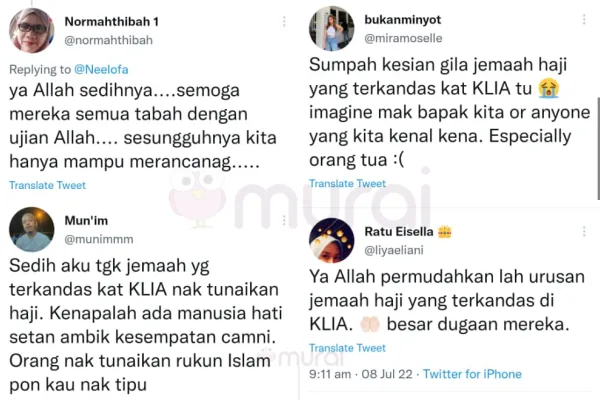Click the vertical scrollbar on the right edge
600x400 pixels.
click(598, 148)
